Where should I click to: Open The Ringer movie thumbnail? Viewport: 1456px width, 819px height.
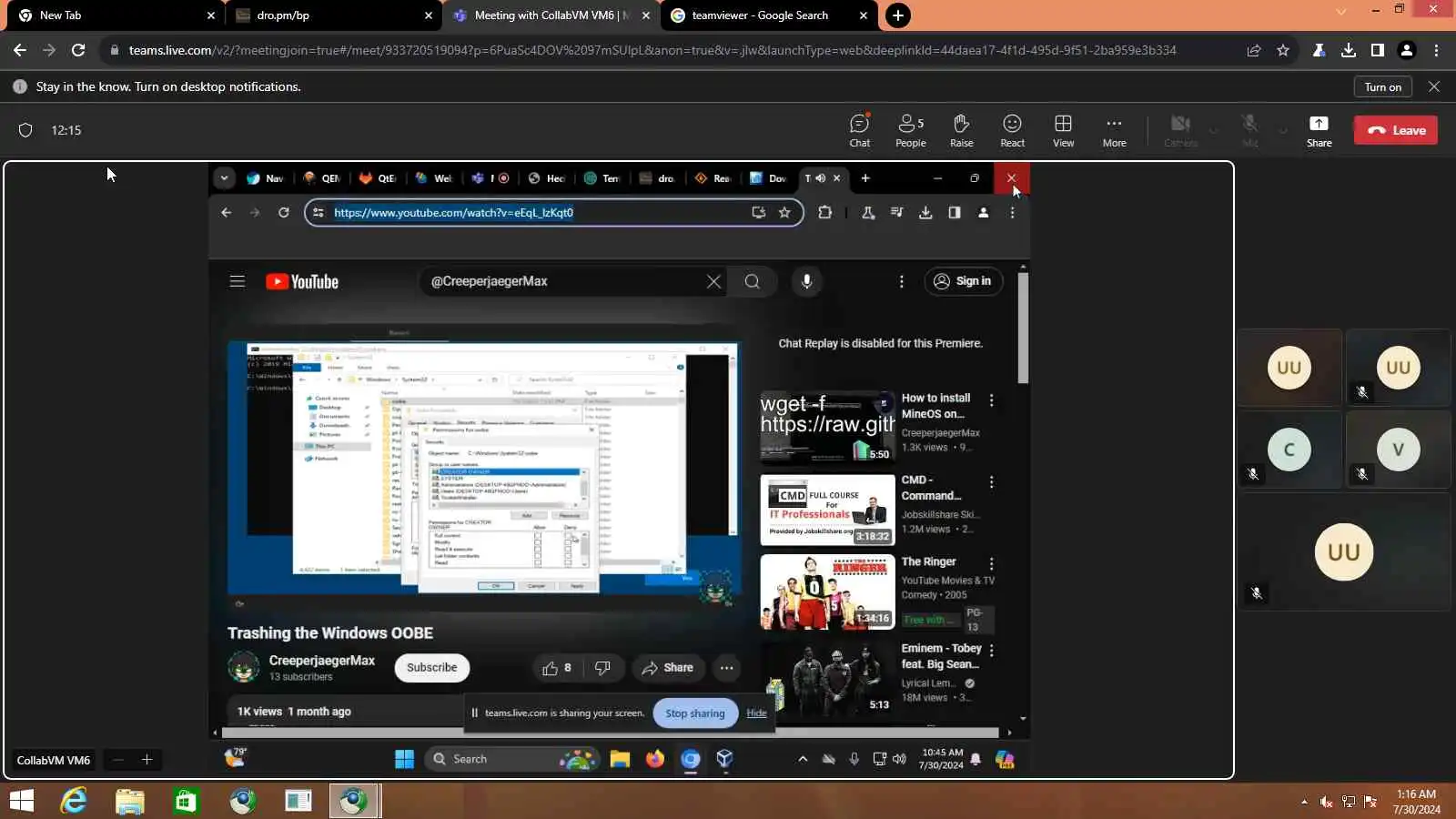click(827, 591)
